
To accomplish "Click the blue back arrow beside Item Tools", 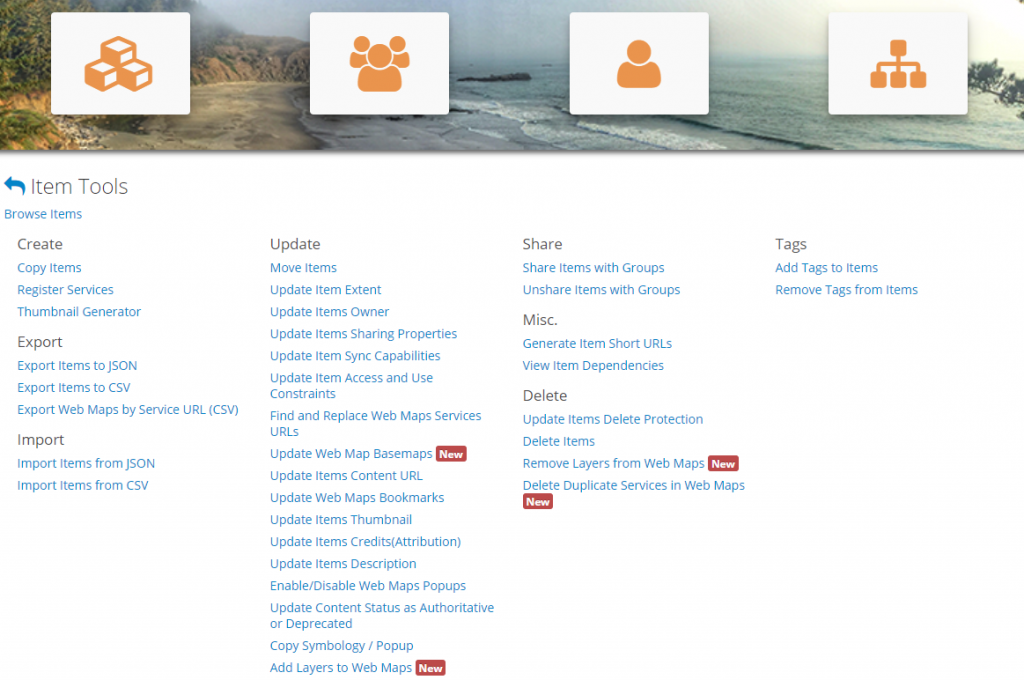I will tap(14, 186).
